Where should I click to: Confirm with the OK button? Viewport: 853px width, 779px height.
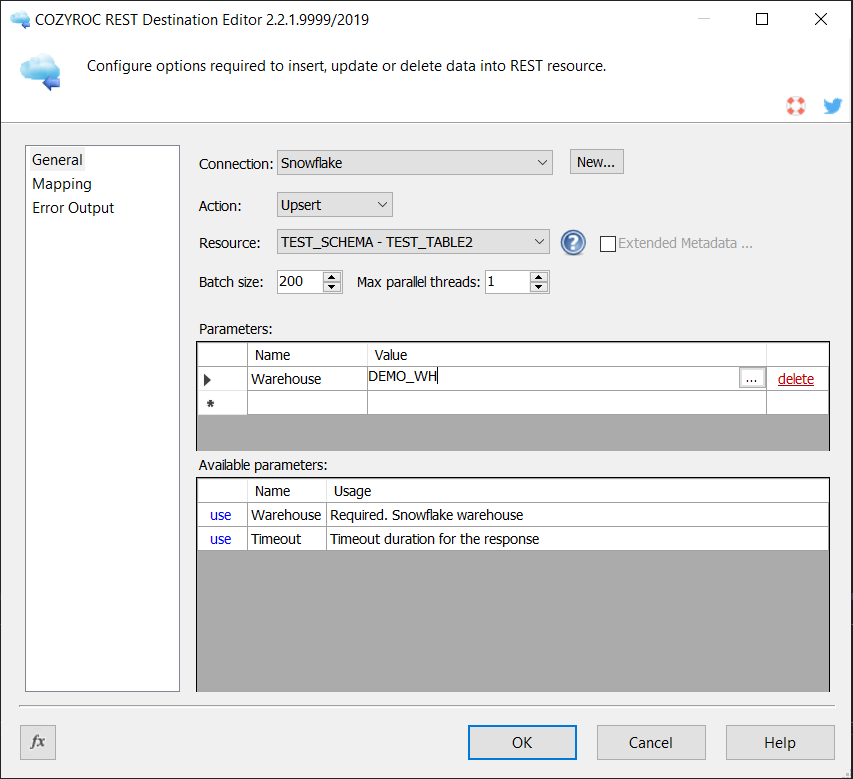(522, 743)
